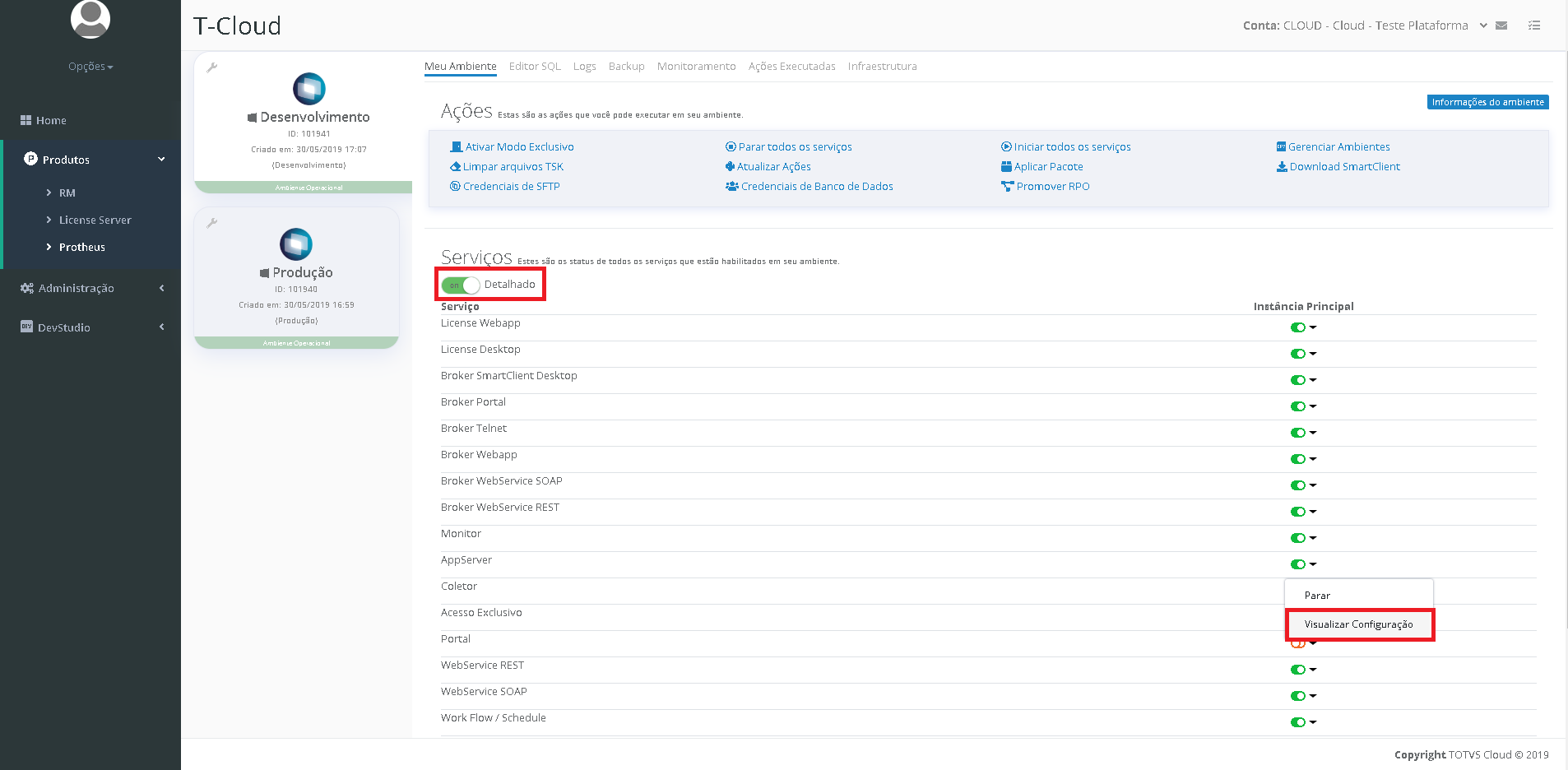This screenshot has height=770, width=1568.
Task: Click the Iniciar todos os serviços play icon
Action: (x=1006, y=147)
